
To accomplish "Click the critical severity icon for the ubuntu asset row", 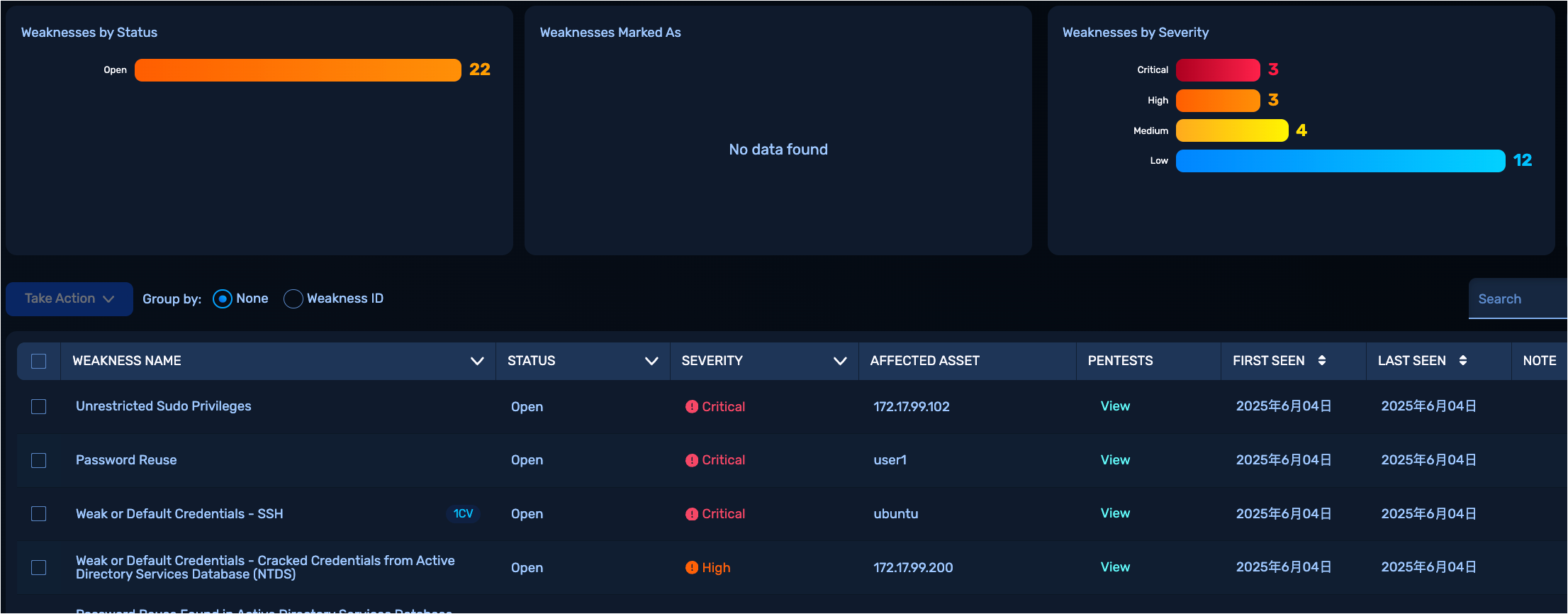I will [x=691, y=514].
